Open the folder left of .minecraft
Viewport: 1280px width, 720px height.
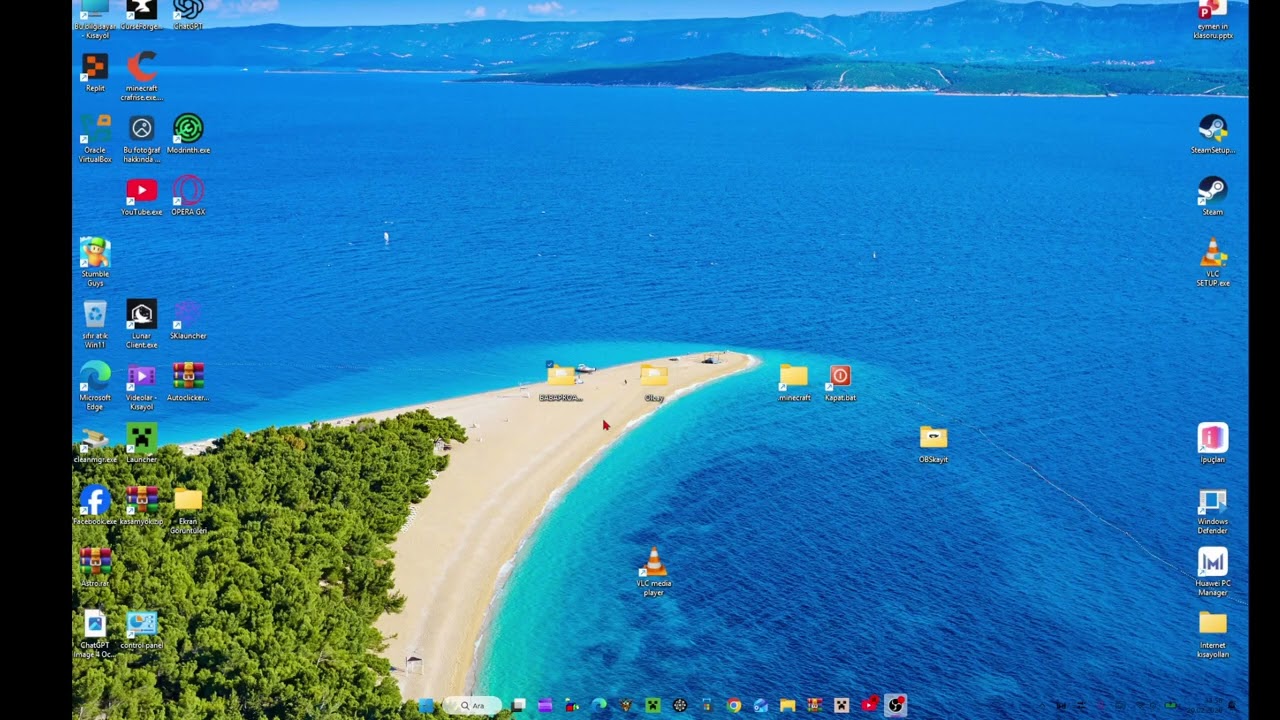click(x=654, y=382)
